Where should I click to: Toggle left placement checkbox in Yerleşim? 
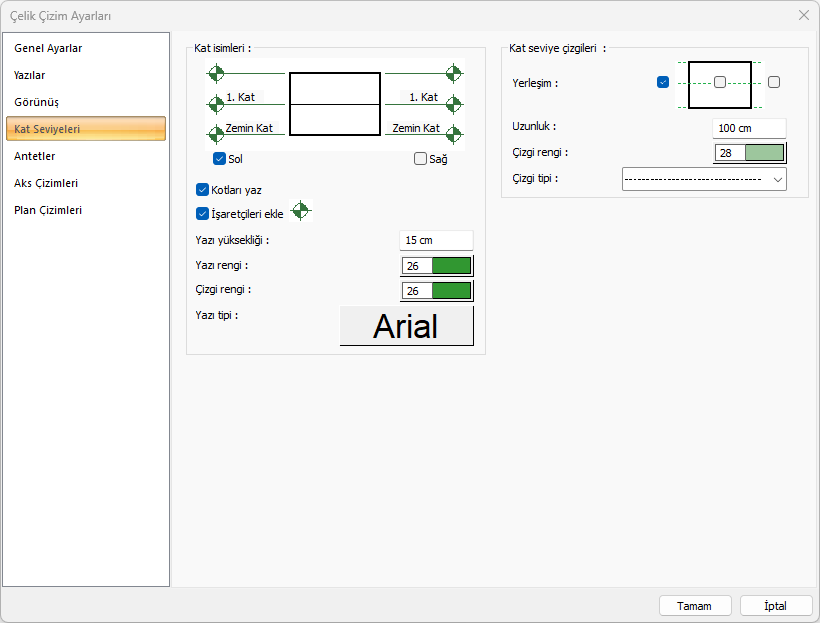[663, 82]
